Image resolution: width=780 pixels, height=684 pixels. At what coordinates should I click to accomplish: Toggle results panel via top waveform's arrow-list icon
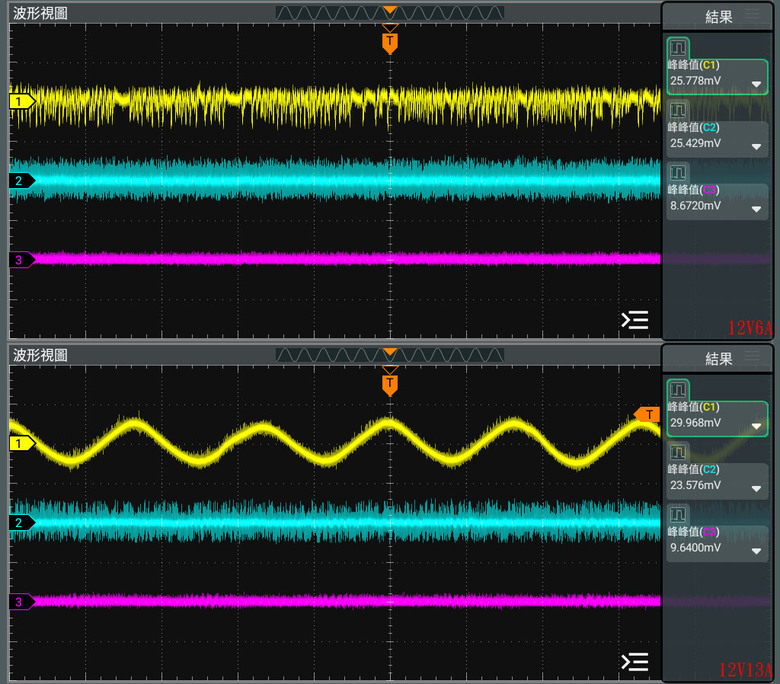click(635, 320)
